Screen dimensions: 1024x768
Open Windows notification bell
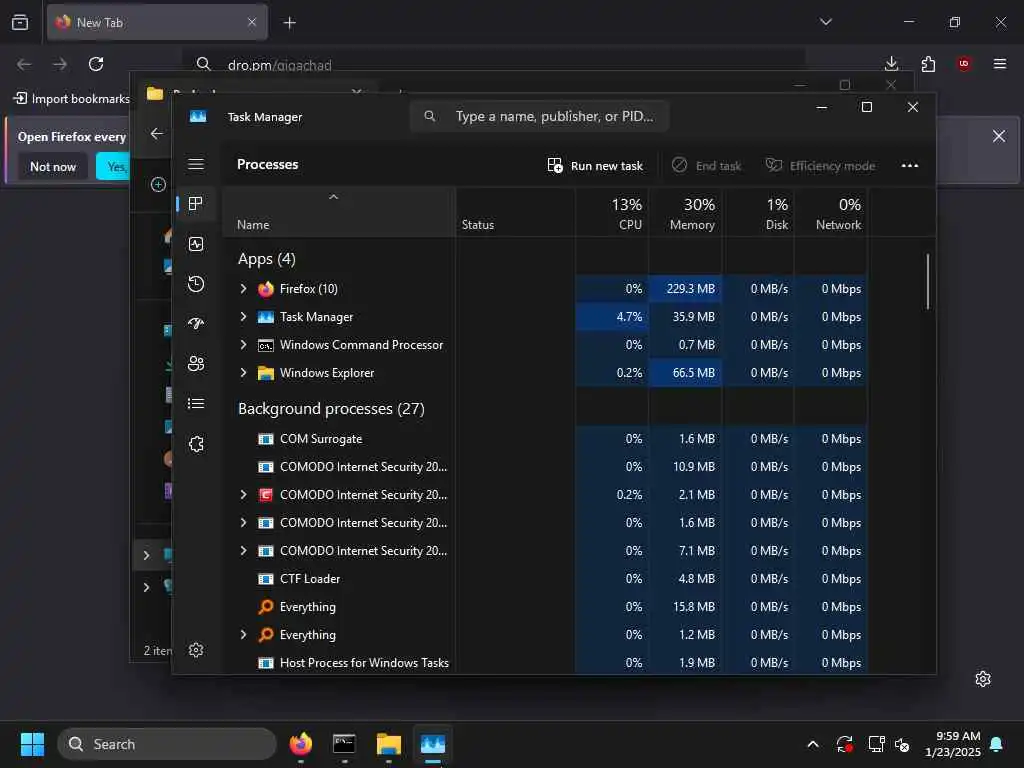pyautogui.click(x=997, y=744)
